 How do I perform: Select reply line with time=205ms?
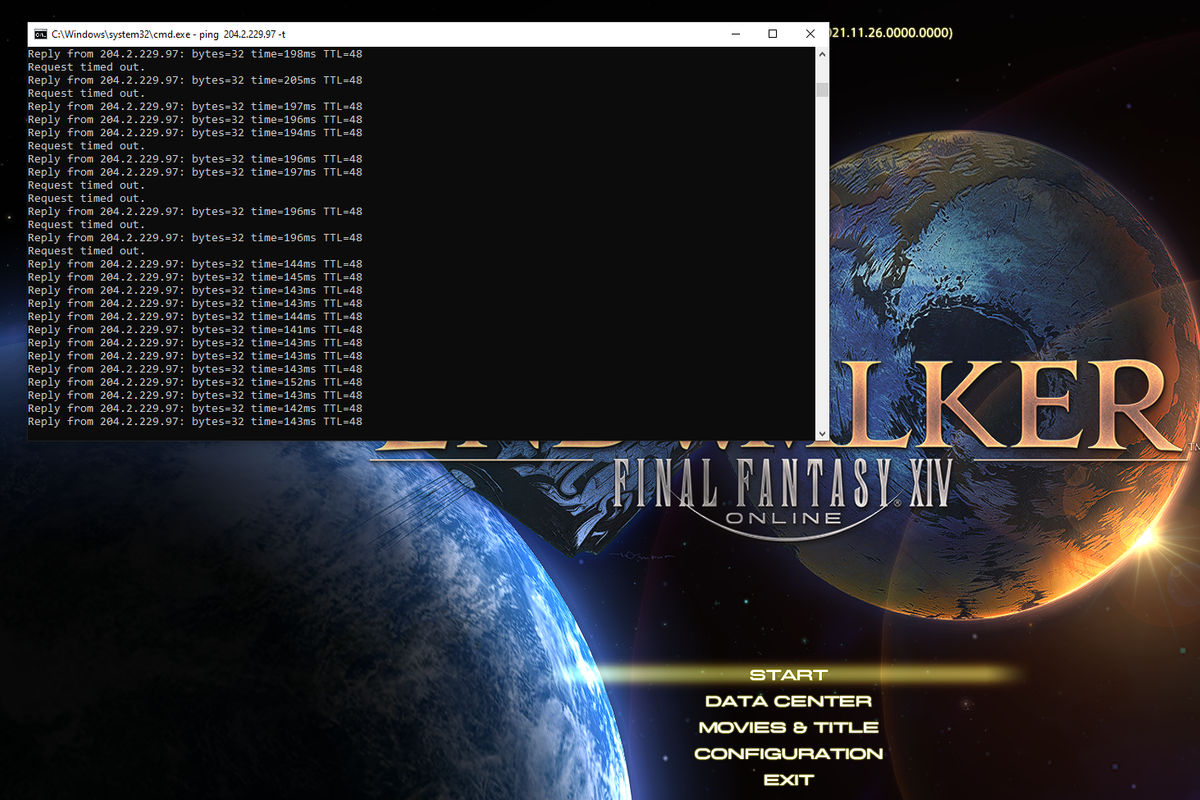coord(195,80)
